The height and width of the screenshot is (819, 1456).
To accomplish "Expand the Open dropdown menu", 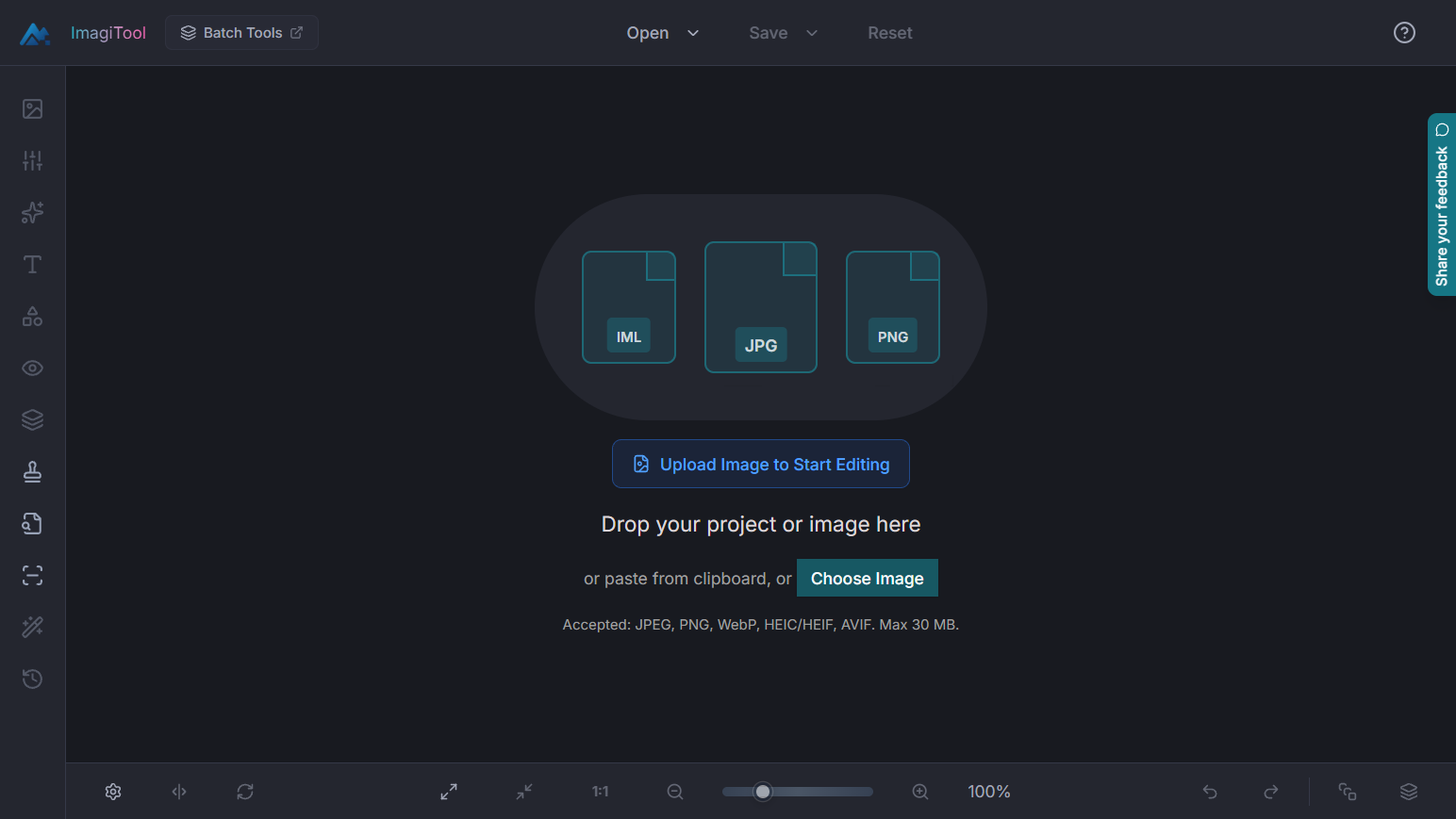I will tap(662, 33).
